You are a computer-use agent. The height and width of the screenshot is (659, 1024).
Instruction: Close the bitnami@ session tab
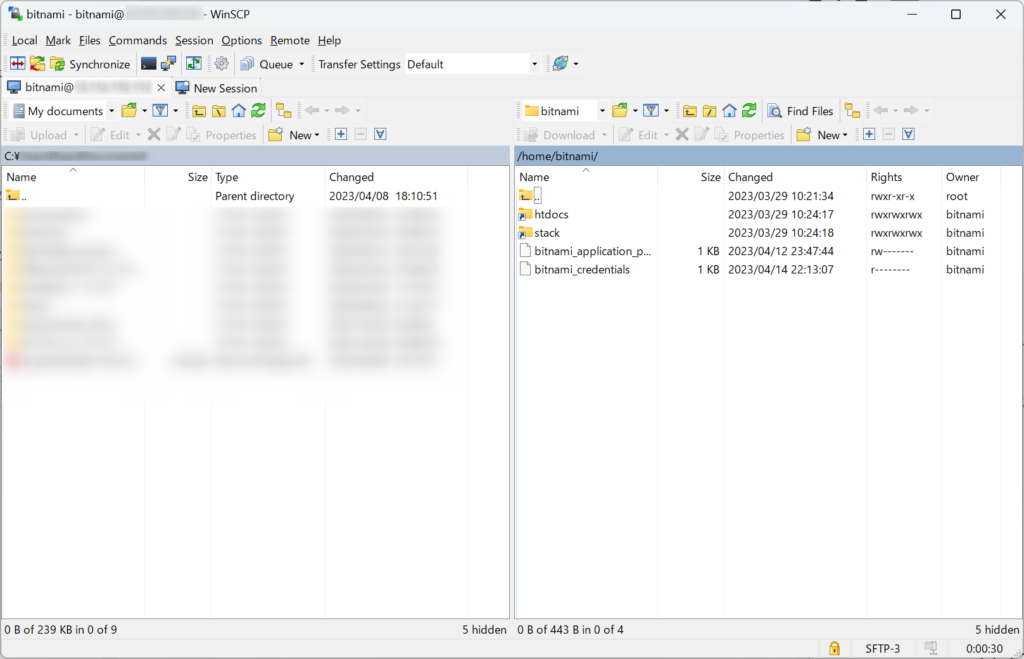(x=161, y=88)
